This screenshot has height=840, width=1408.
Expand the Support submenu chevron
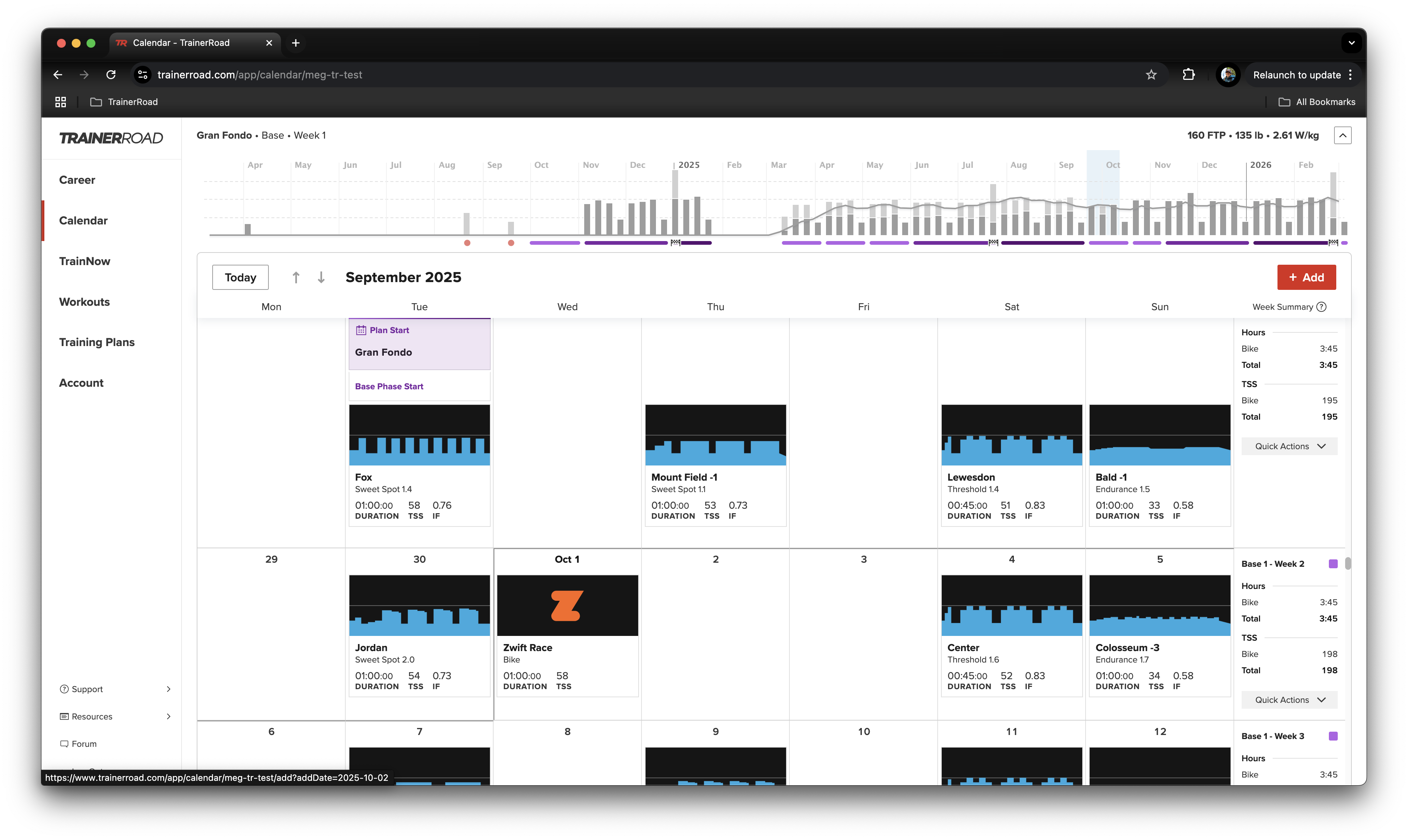(168, 689)
